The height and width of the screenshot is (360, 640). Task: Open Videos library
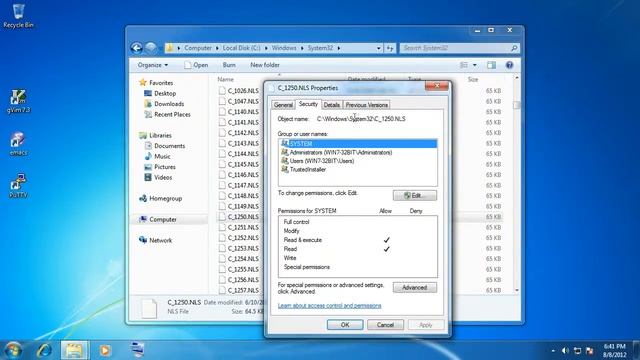pos(163,178)
